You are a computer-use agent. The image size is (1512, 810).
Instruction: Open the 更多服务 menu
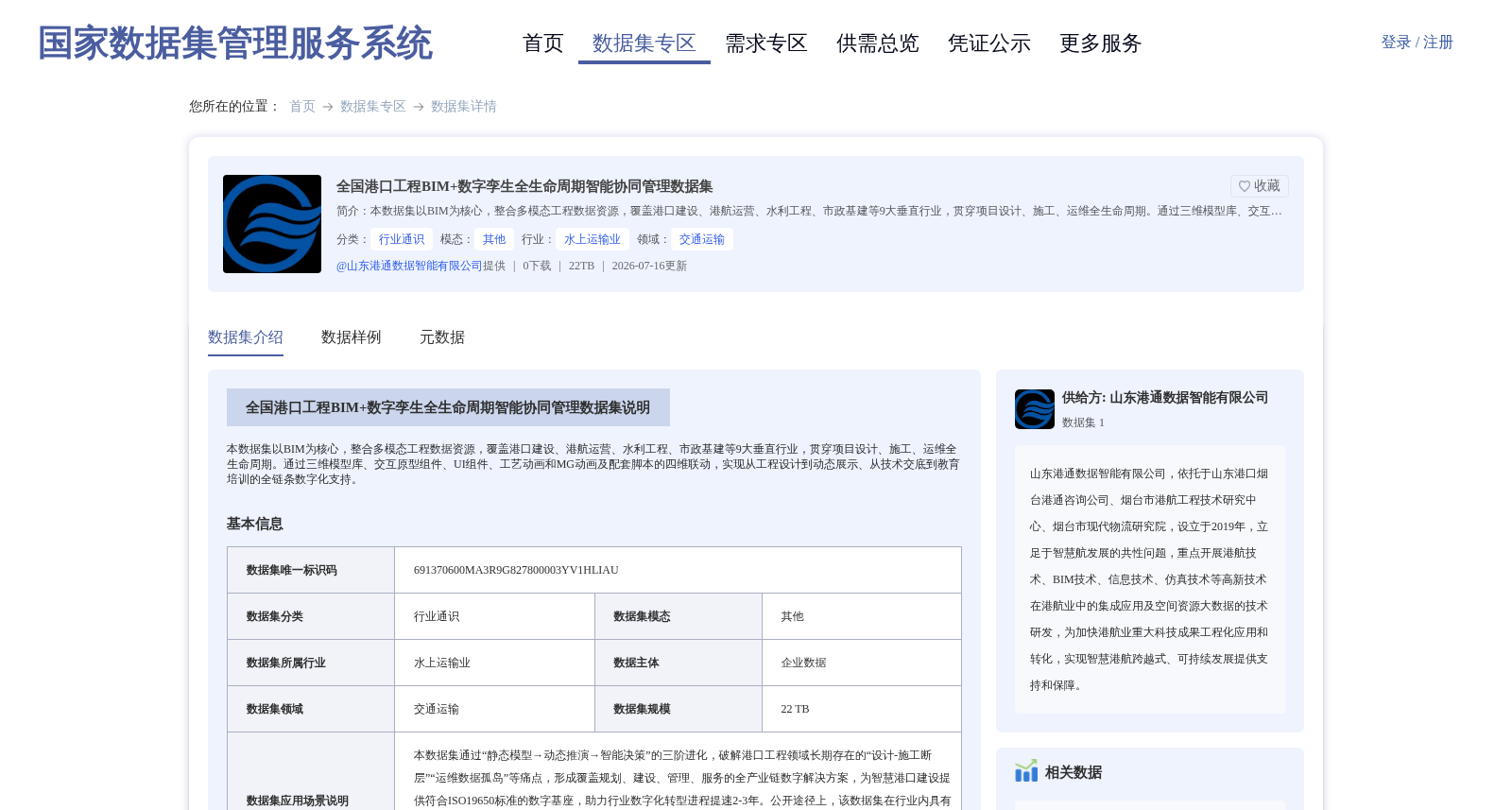point(1100,43)
